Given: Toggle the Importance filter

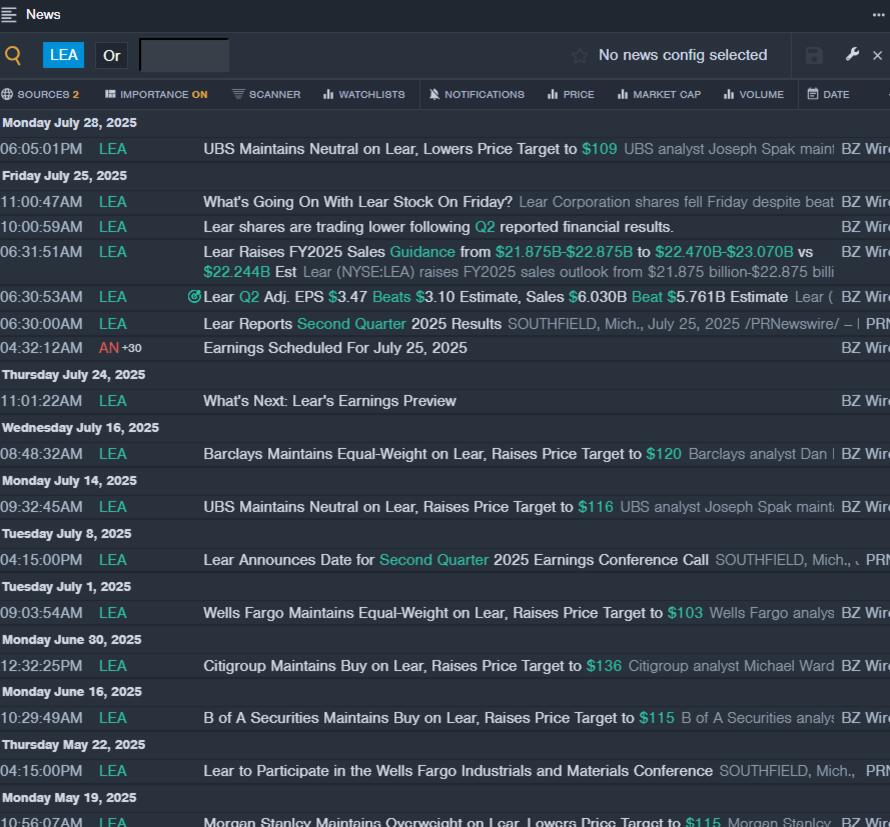Looking at the screenshot, I should 156,94.
